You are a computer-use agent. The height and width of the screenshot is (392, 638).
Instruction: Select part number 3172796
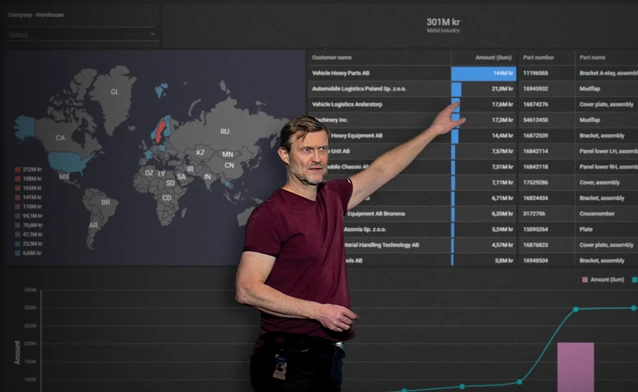[x=534, y=214]
